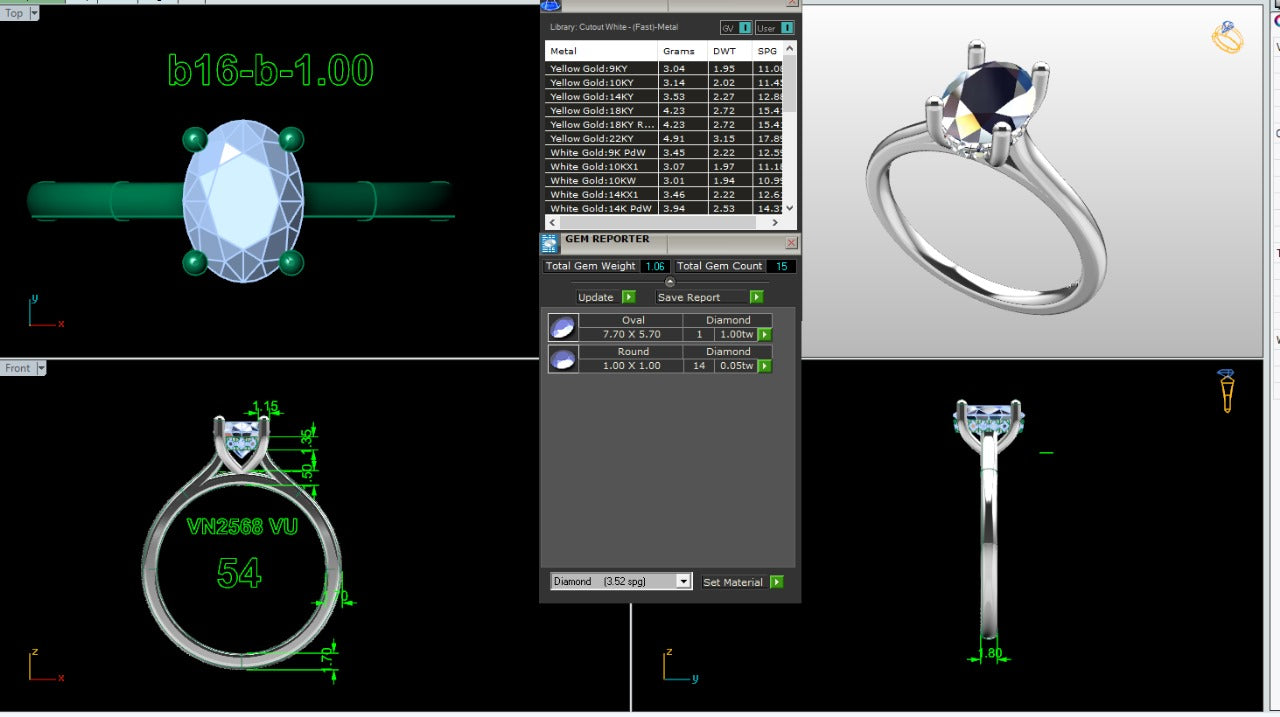Click the round gem count 14 cell
This screenshot has width=1280, height=717.
coord(699,366)
